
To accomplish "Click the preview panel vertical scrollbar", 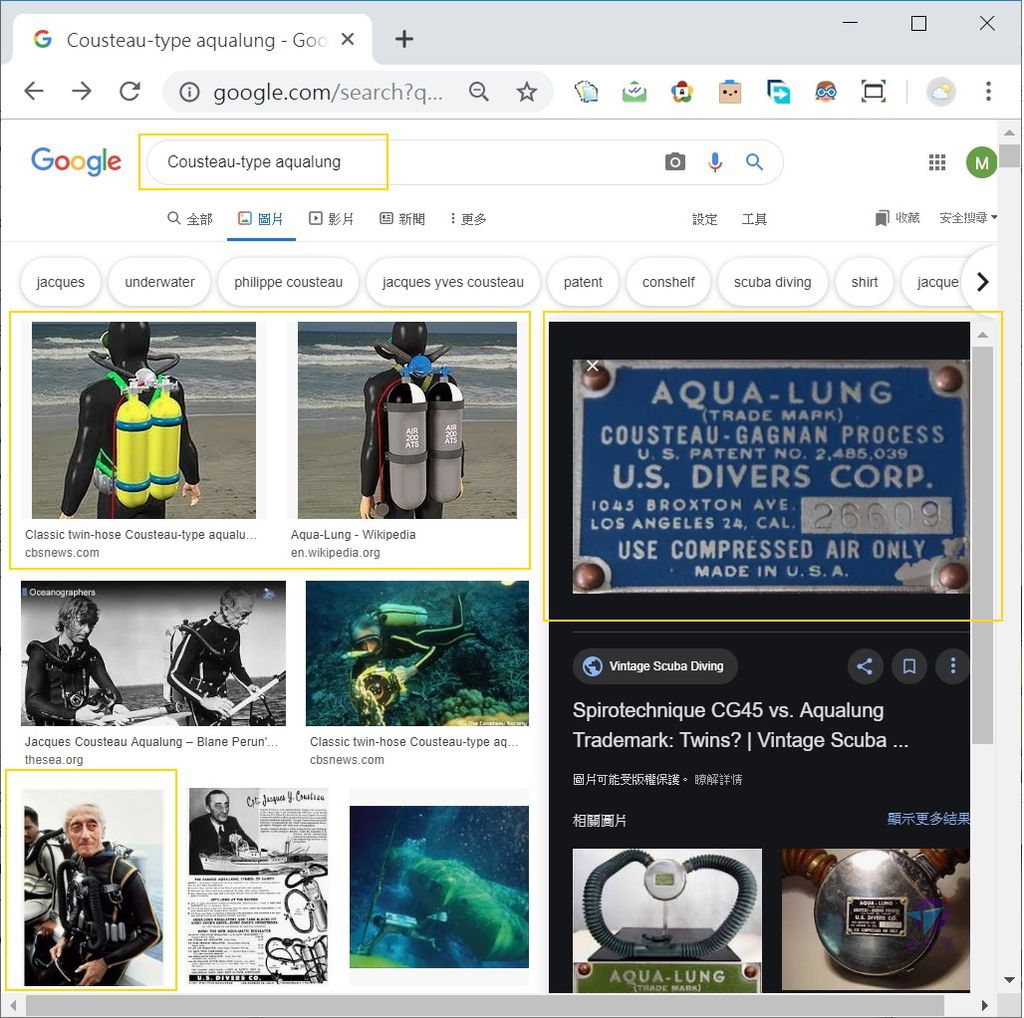I will click(982, 545).
